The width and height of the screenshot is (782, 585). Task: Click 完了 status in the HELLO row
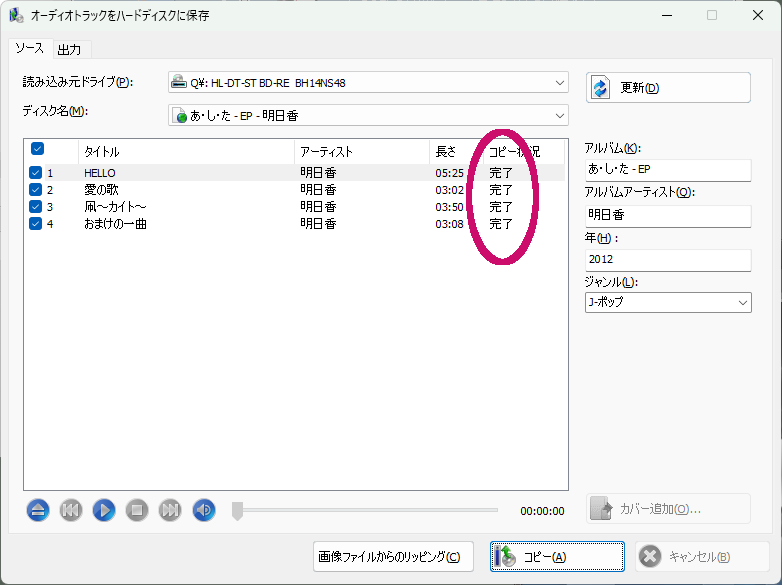(501, 173)
